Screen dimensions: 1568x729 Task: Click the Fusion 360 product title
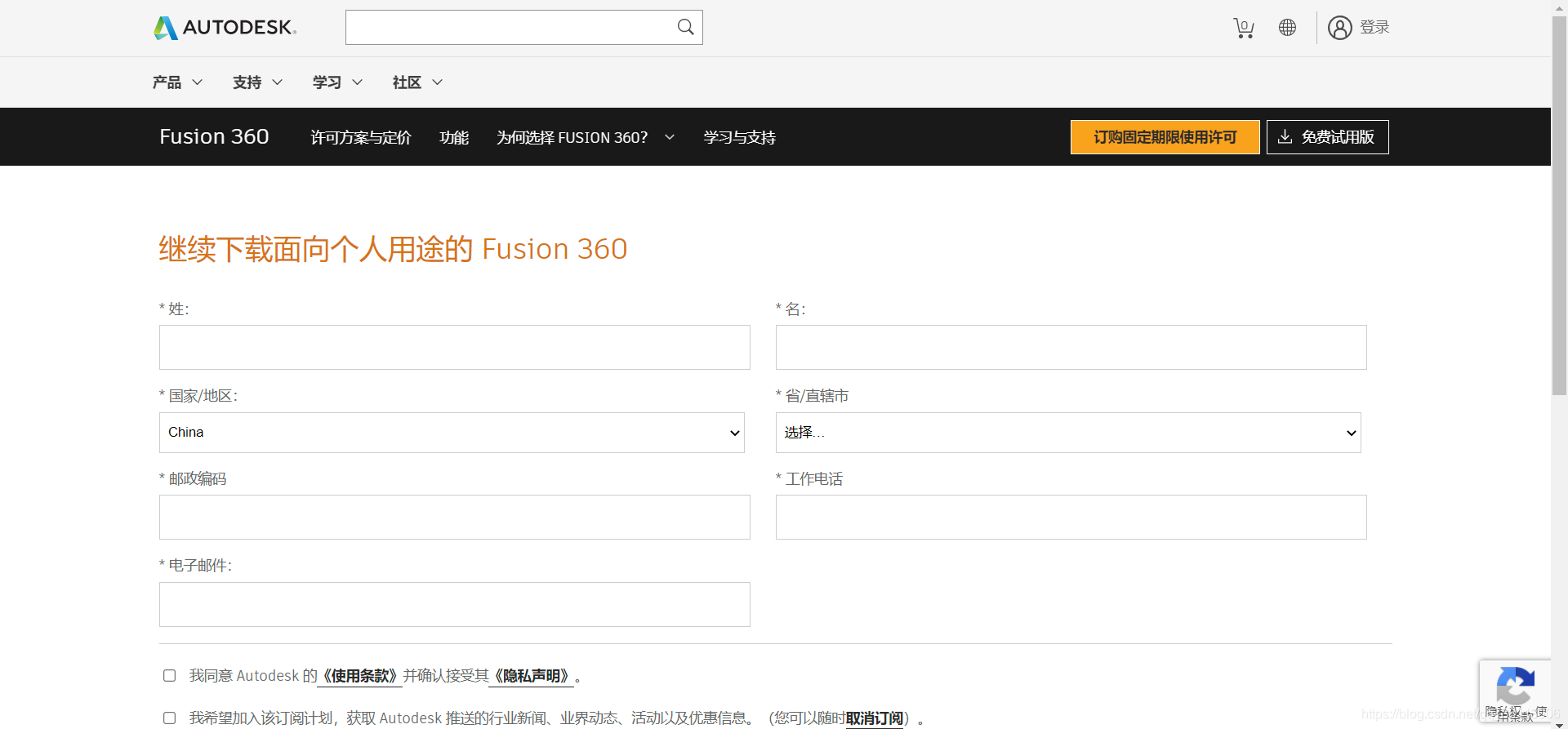point(214,136)
